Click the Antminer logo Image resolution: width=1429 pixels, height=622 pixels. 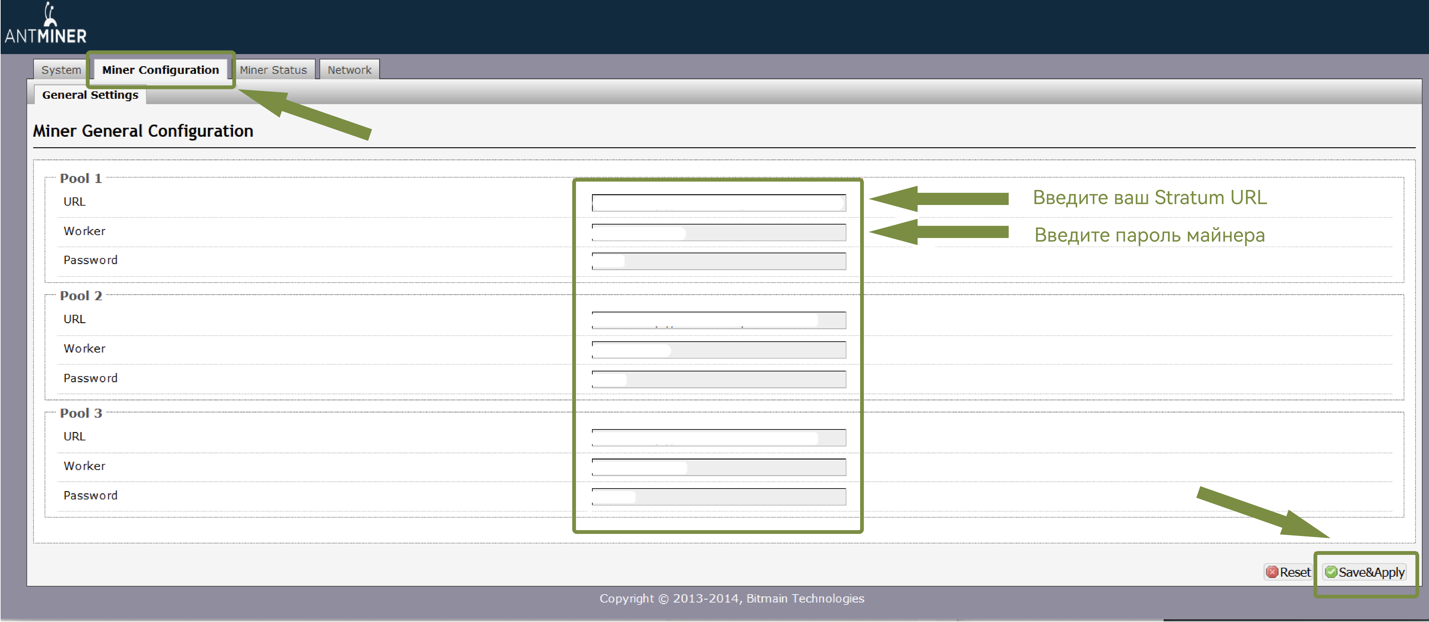point(46,24)
